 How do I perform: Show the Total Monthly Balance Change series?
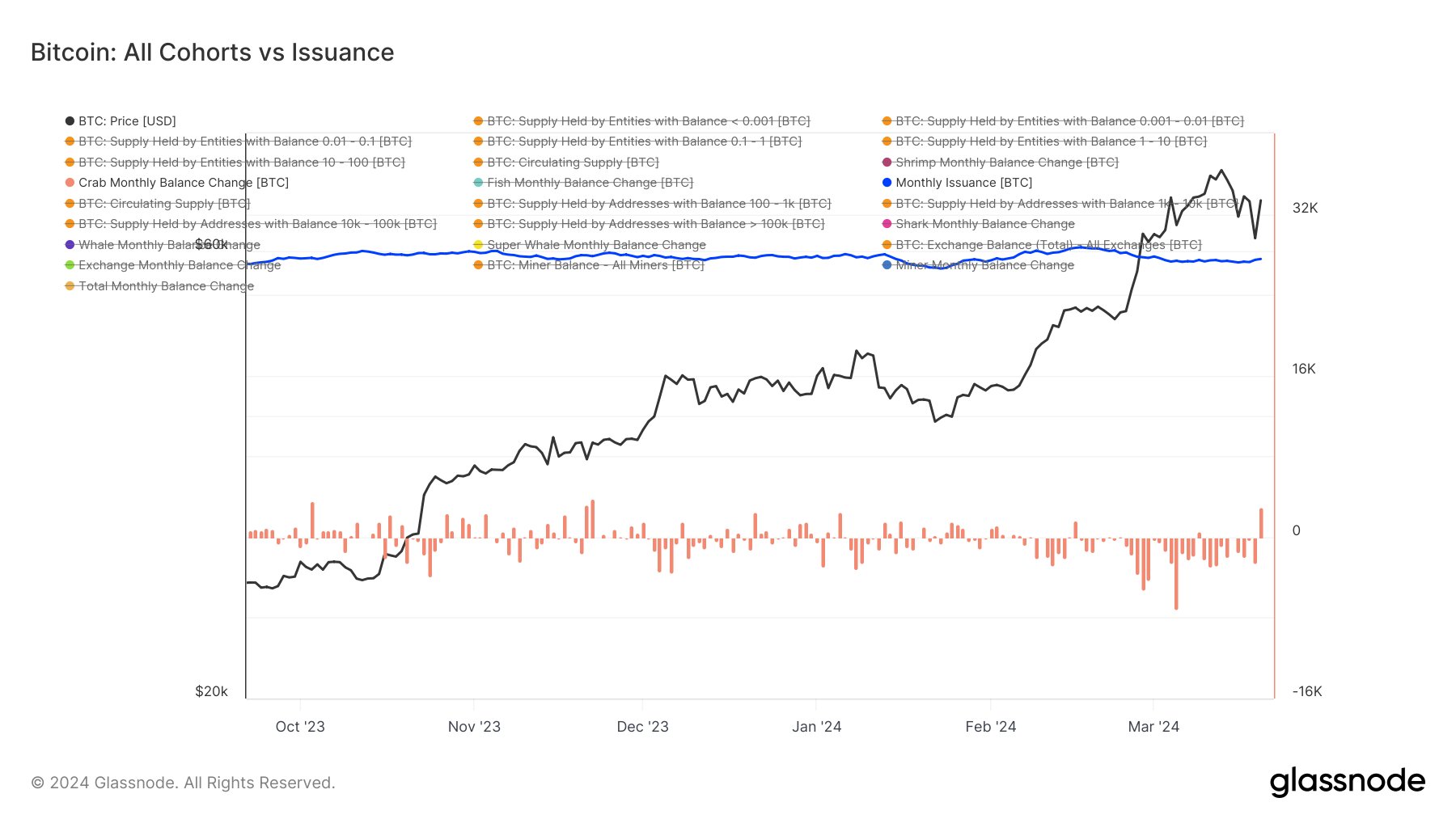click(x=166, y=286)
